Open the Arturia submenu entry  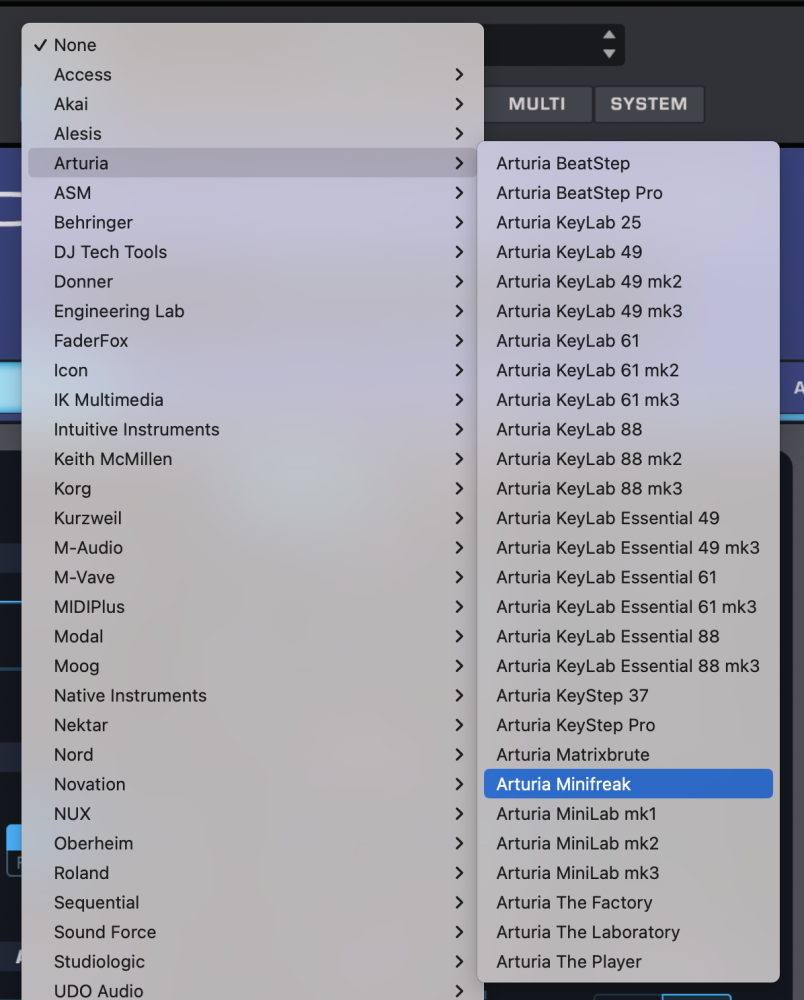tap(252, 163)
